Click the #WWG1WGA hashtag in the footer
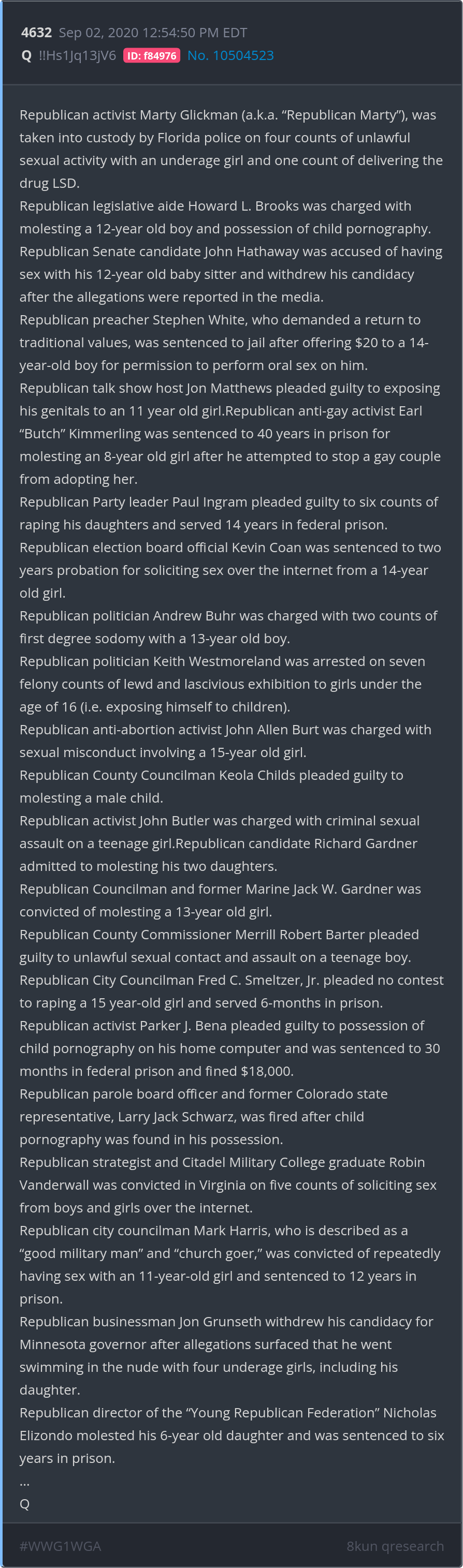This screenshot has height=1568, width=463. pos(60,1545)
